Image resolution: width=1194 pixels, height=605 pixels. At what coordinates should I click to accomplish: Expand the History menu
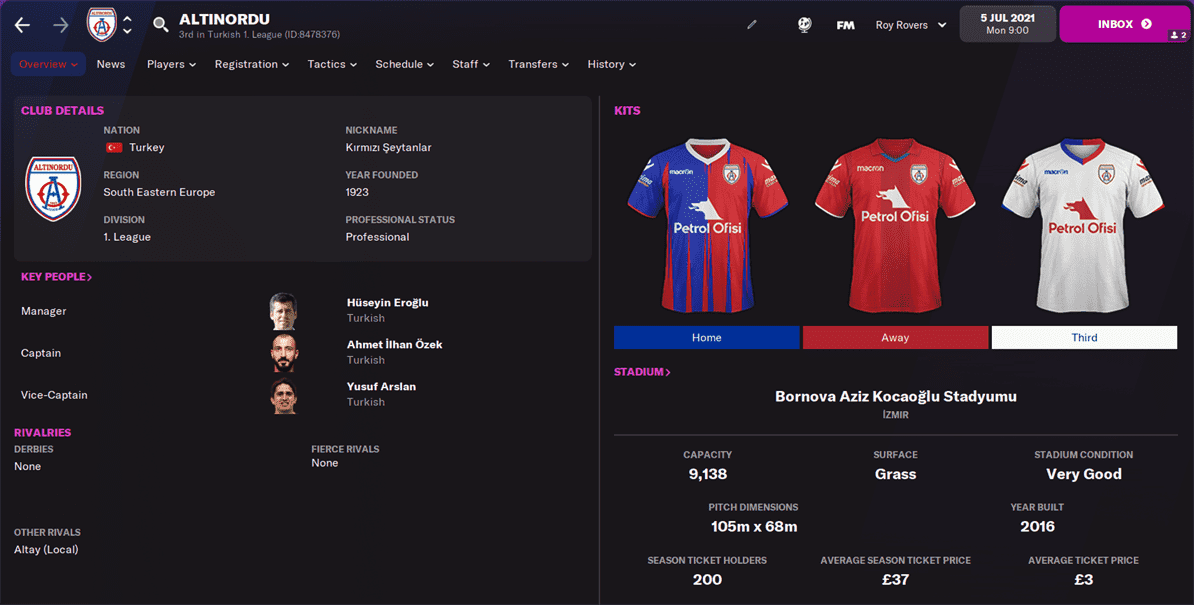pyautogui.click(x=611, y=64)
